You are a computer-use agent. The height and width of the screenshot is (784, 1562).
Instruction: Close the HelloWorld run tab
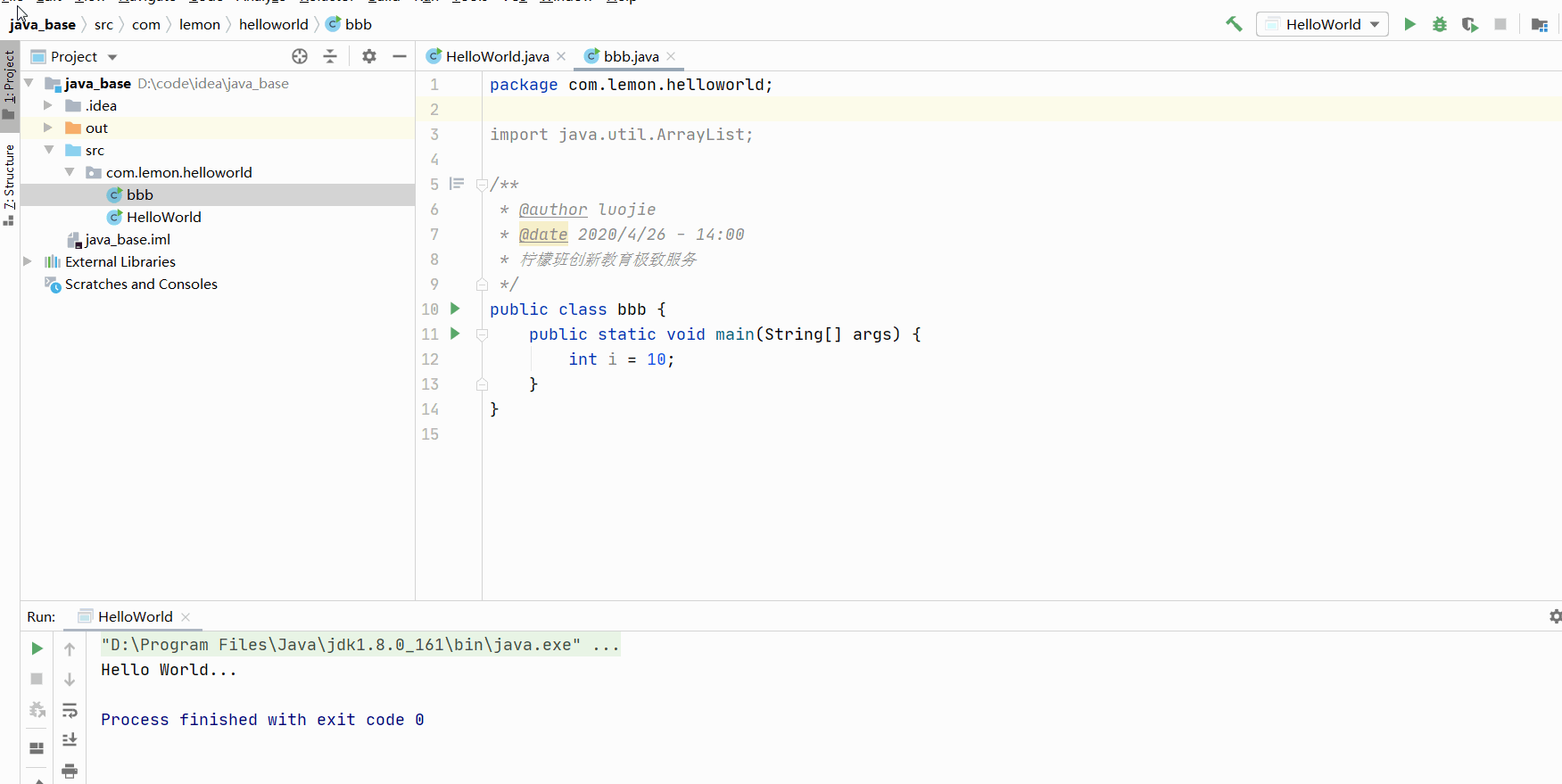(186, 616)
